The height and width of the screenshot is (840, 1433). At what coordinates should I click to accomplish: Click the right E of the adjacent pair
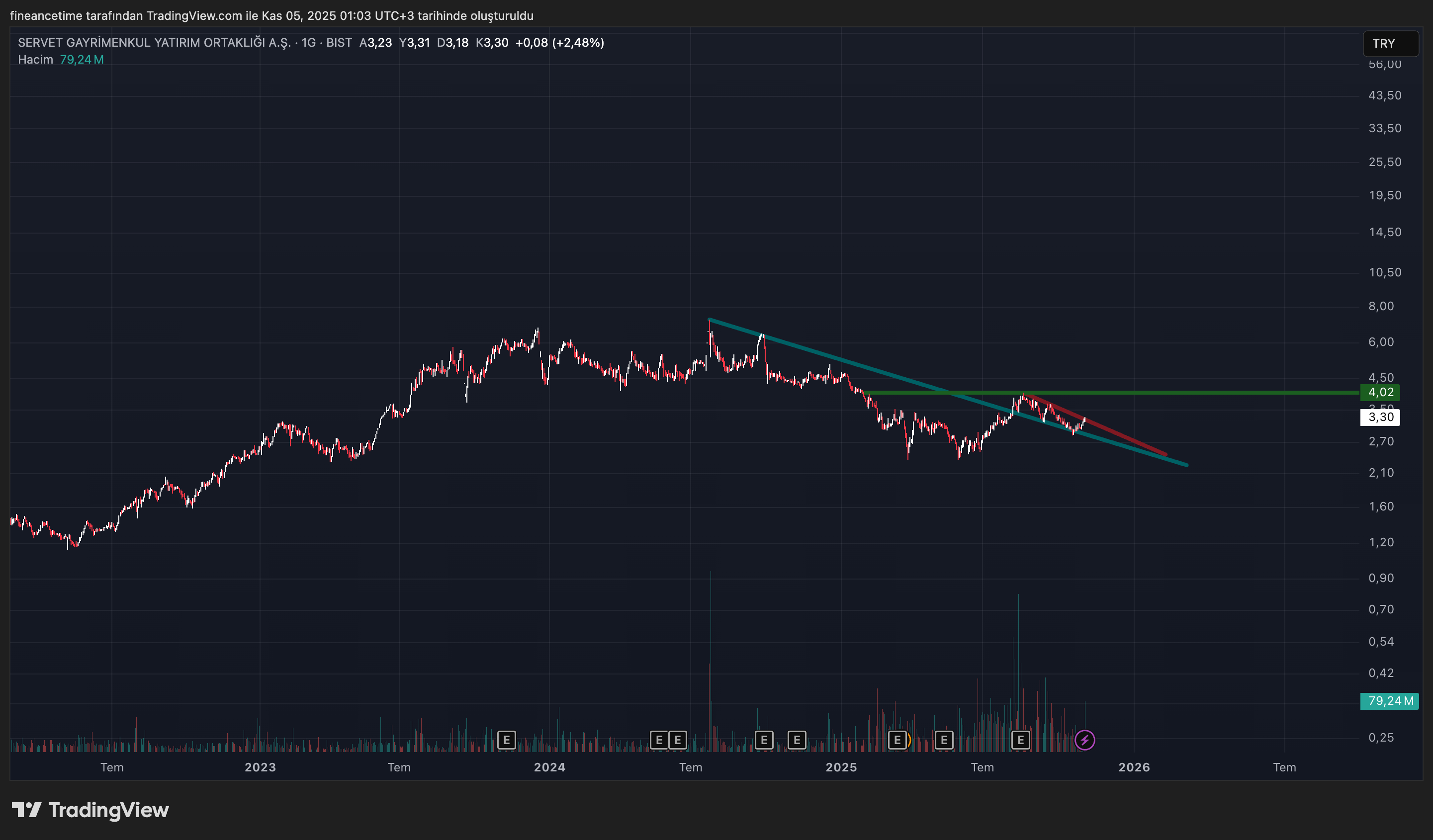pos(677,740)
